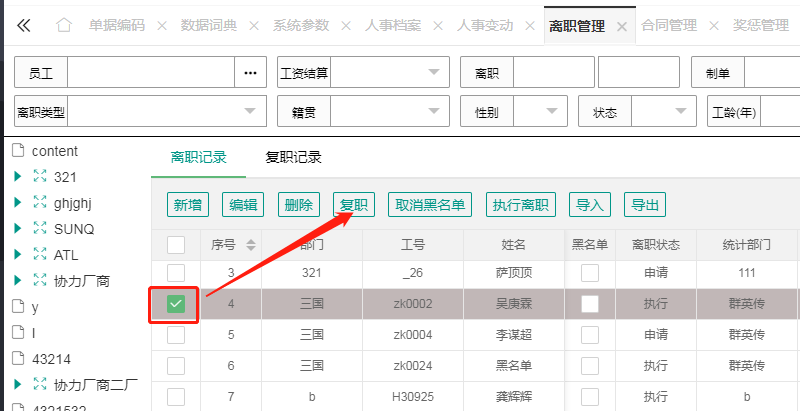Click the file icon next to content
The height and width of the screenshot is (411, 800).
click(17, 151)
